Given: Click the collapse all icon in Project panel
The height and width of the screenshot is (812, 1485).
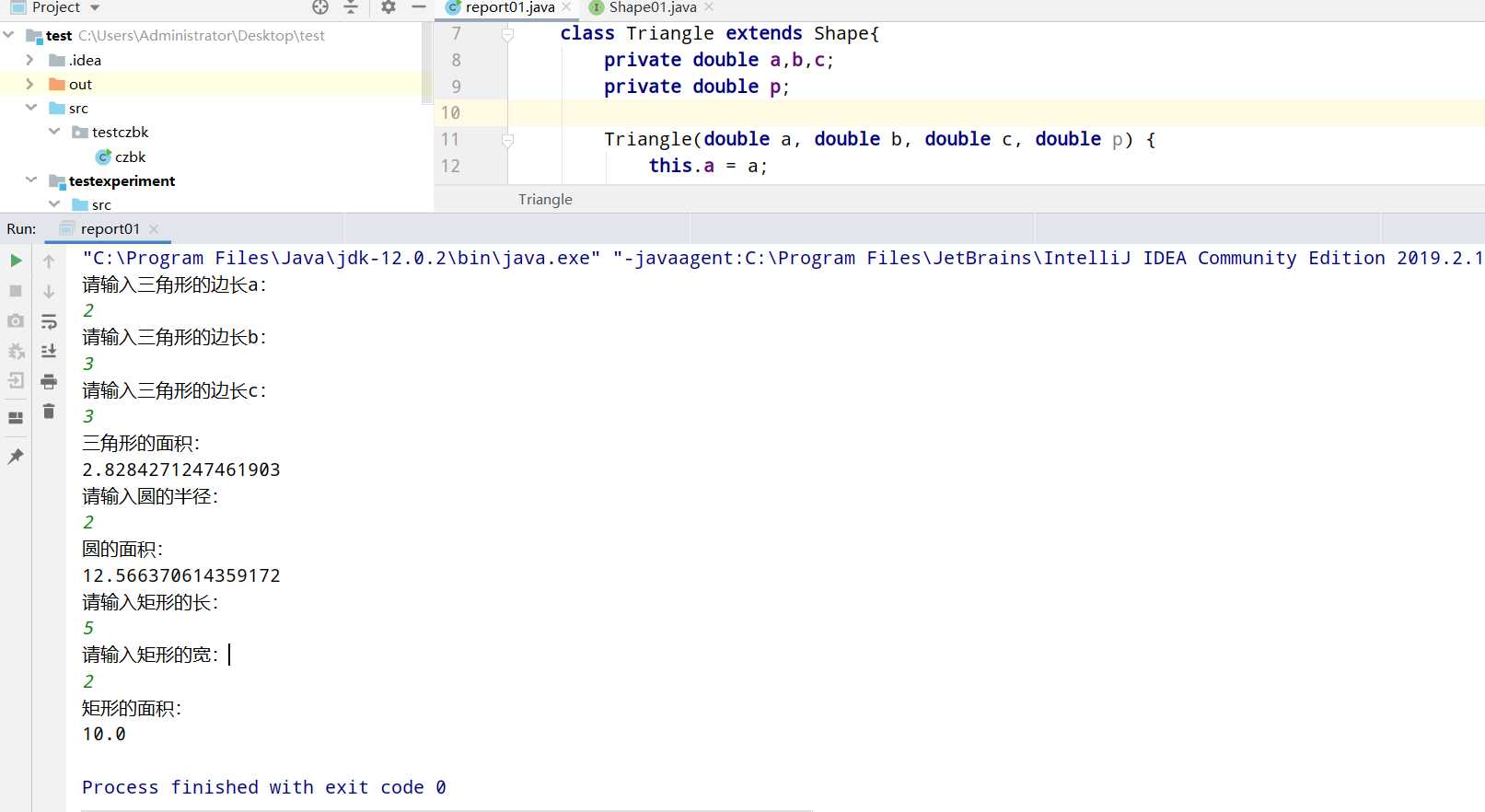Looking at the screenshot, I should (x=351, y=7).
